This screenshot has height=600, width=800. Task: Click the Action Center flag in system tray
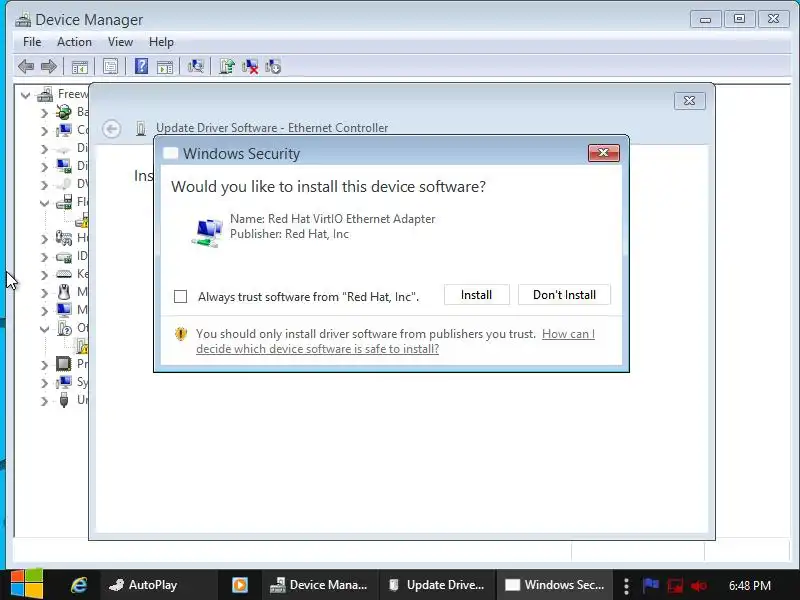tap(651, 585)
